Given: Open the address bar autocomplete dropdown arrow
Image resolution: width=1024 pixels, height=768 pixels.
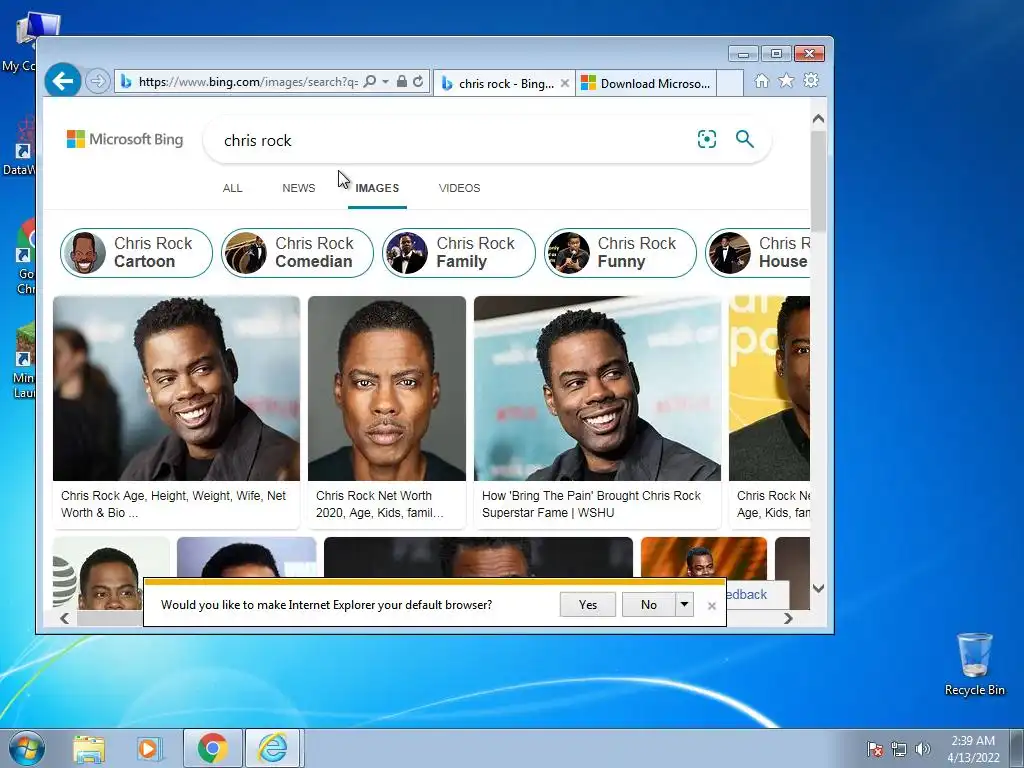Looking at the screenshot, I should click(x=385, y=82).
